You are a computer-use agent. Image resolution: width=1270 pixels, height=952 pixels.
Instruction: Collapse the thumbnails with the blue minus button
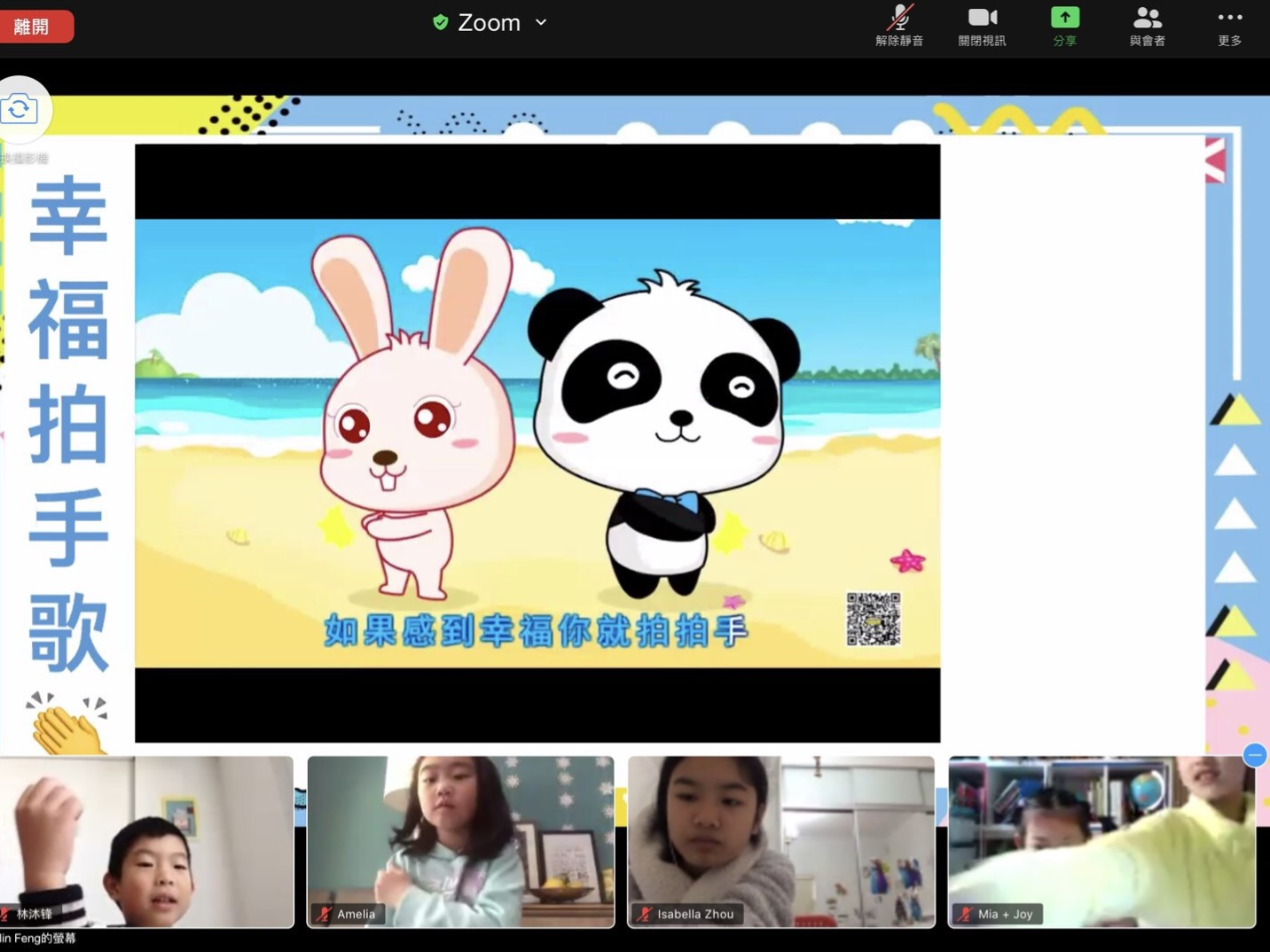click(1254, 755)
